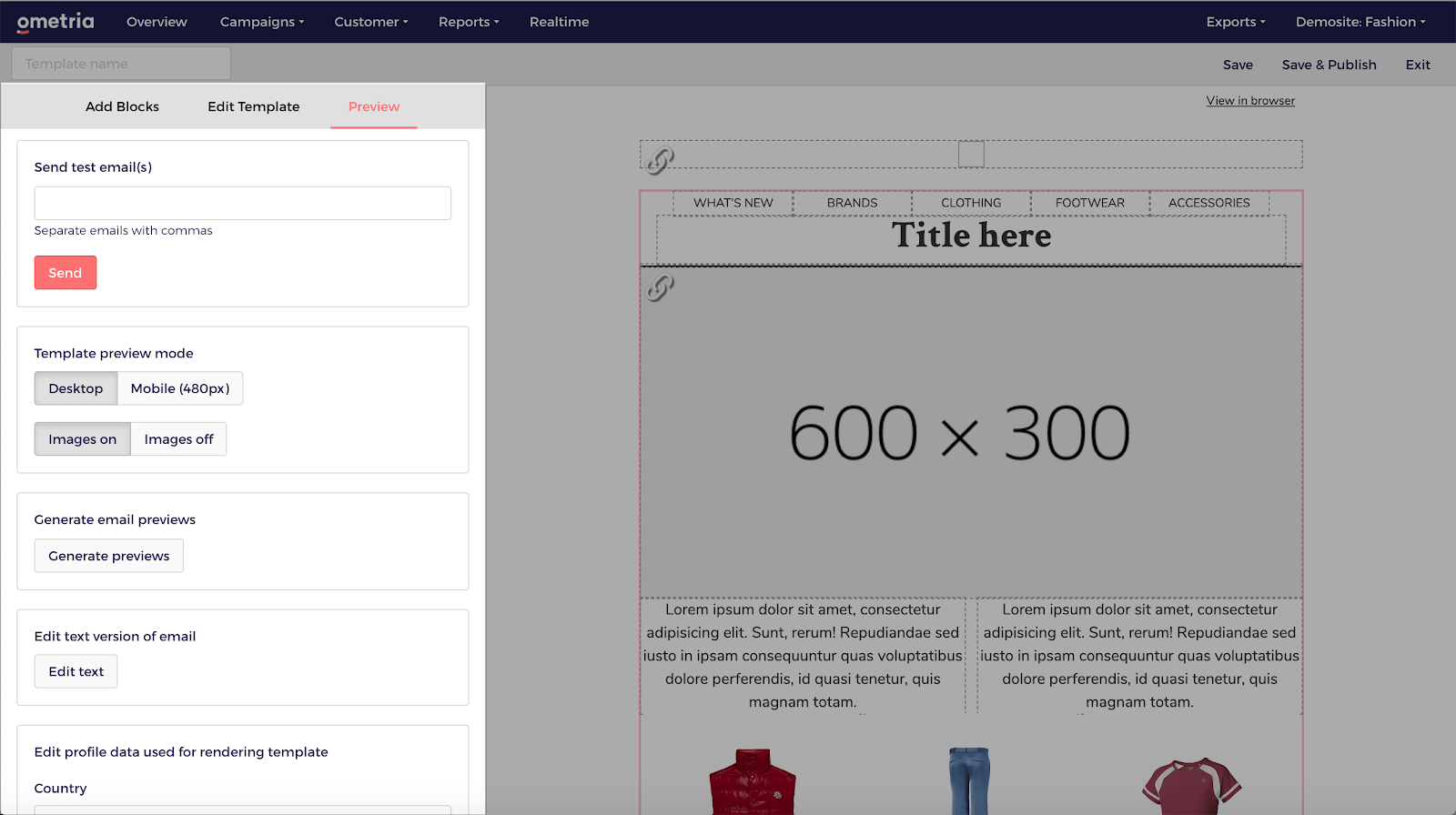Click ACCESSORIES in email navigation

(x=1209, y=203)
